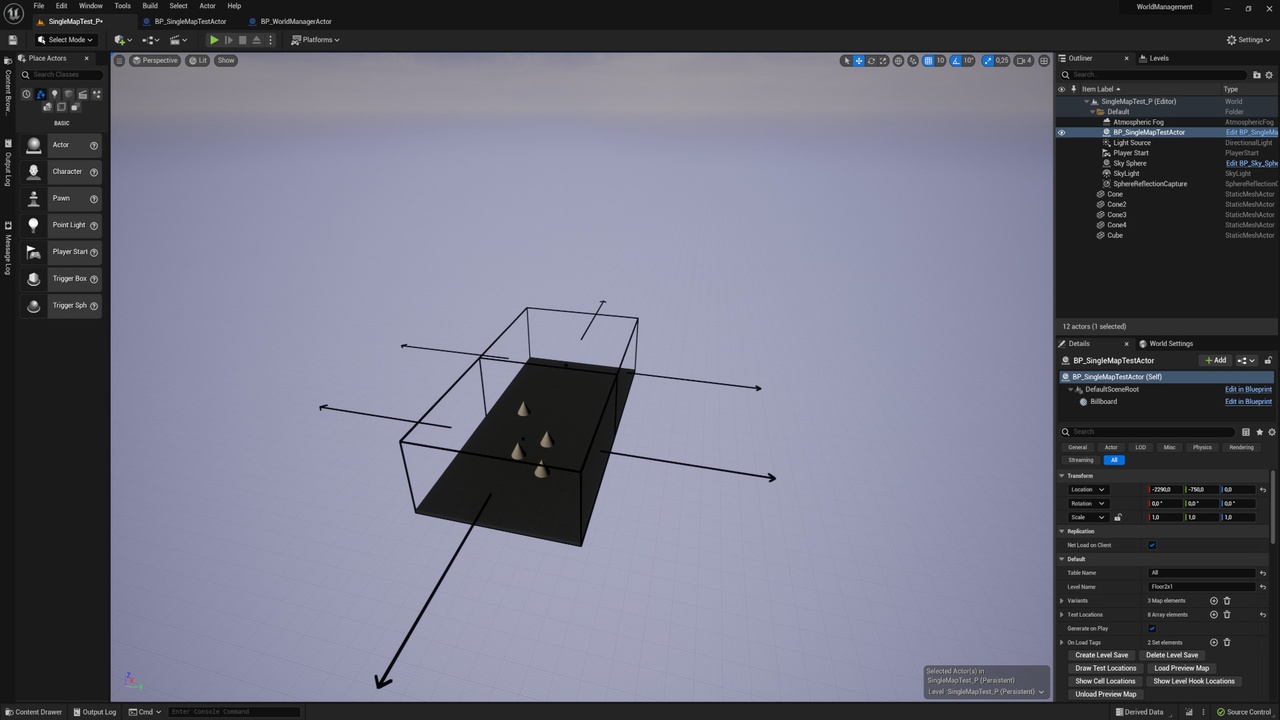Toggle visibility eye for BP_SingleMapTestActor
Image resolution: width=1280 pixels, height=720 pixels.
(x=1062, y=132)
